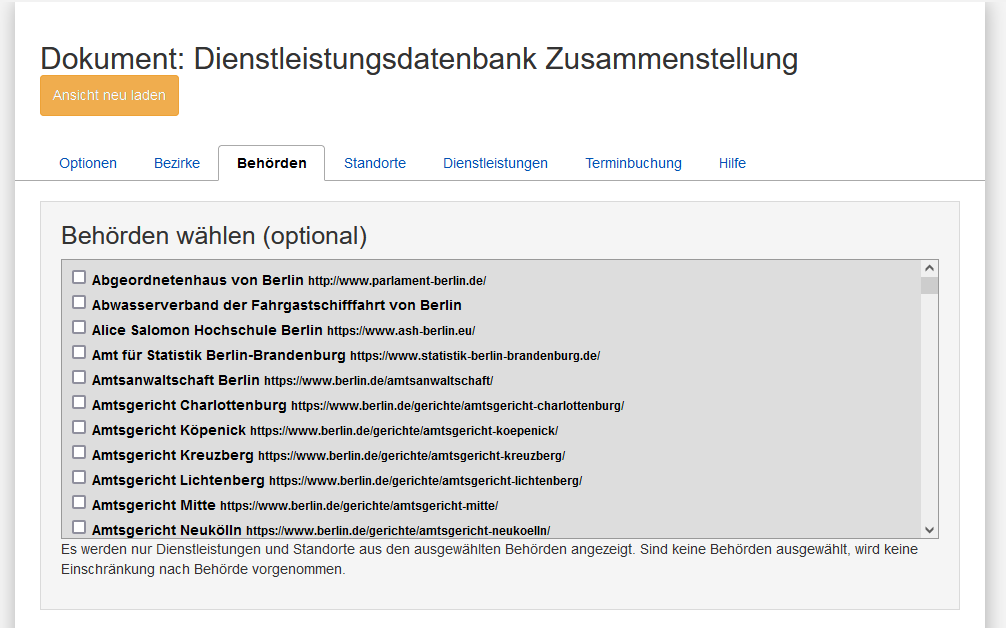Click the Ansicht neu laden button

click(x=109, y=96)
